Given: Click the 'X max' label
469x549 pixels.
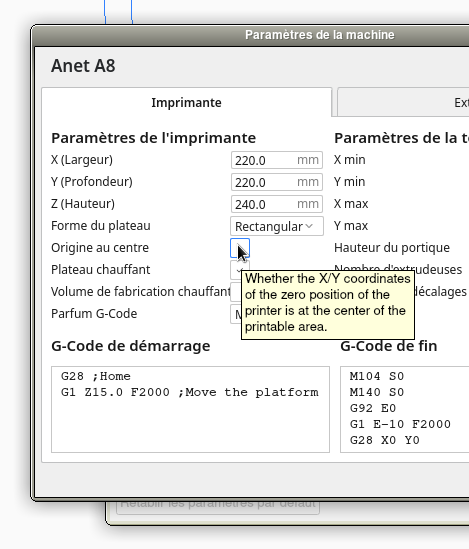Looking at the screenshot, I should coord(351,204).
